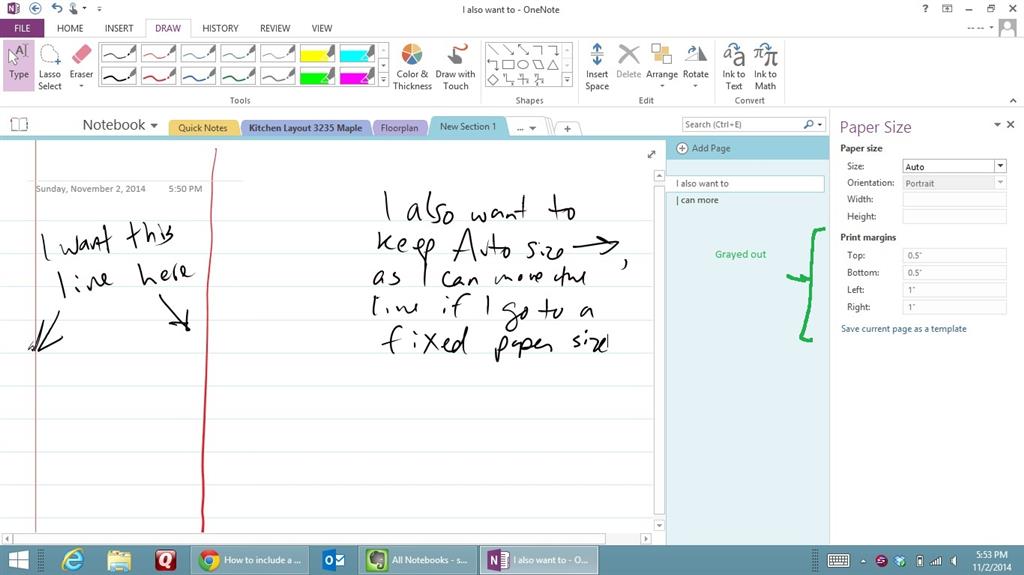The width and height of the screenshot is (1024, 575).
Task: Click Save current page as a template
Action: click(904, 329)
